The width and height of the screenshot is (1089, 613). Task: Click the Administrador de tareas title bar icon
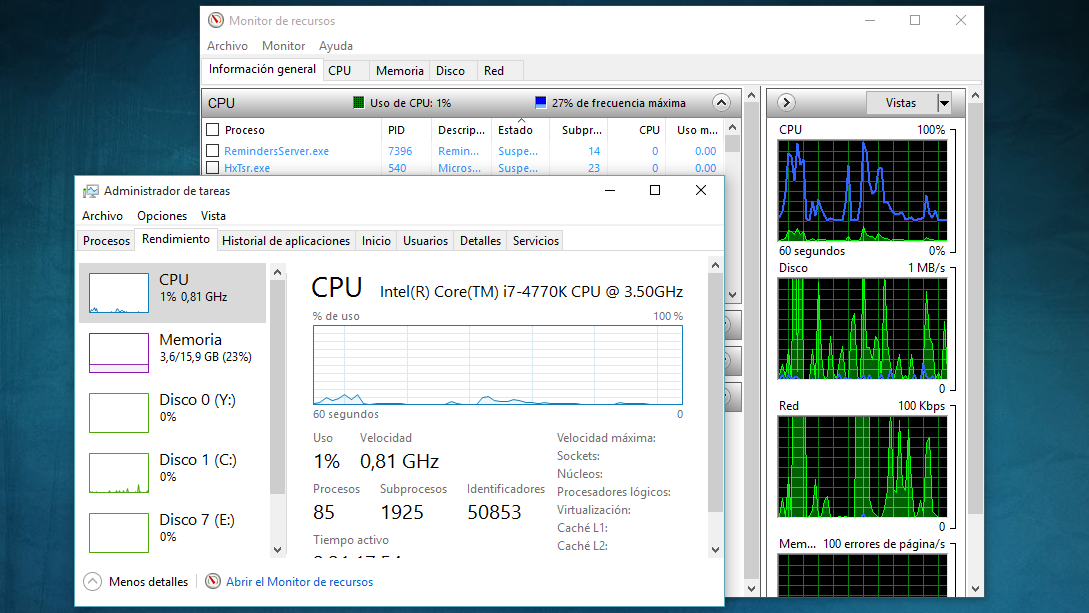[x=91, y=190]
